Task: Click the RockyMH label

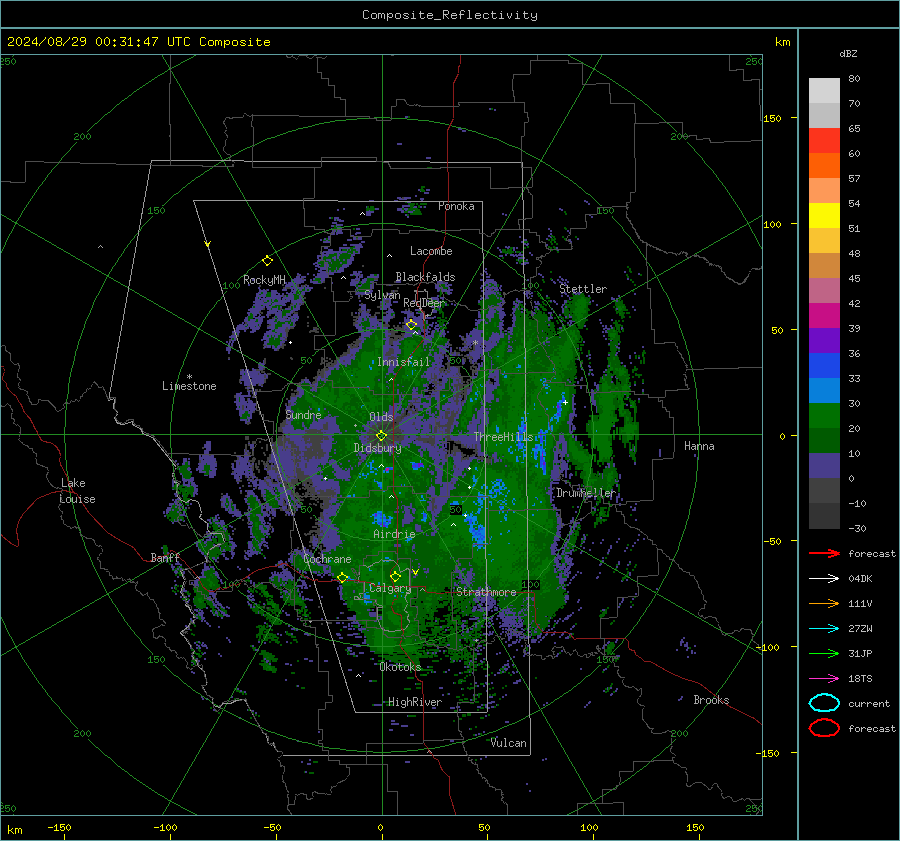Action: coord(264,280)
